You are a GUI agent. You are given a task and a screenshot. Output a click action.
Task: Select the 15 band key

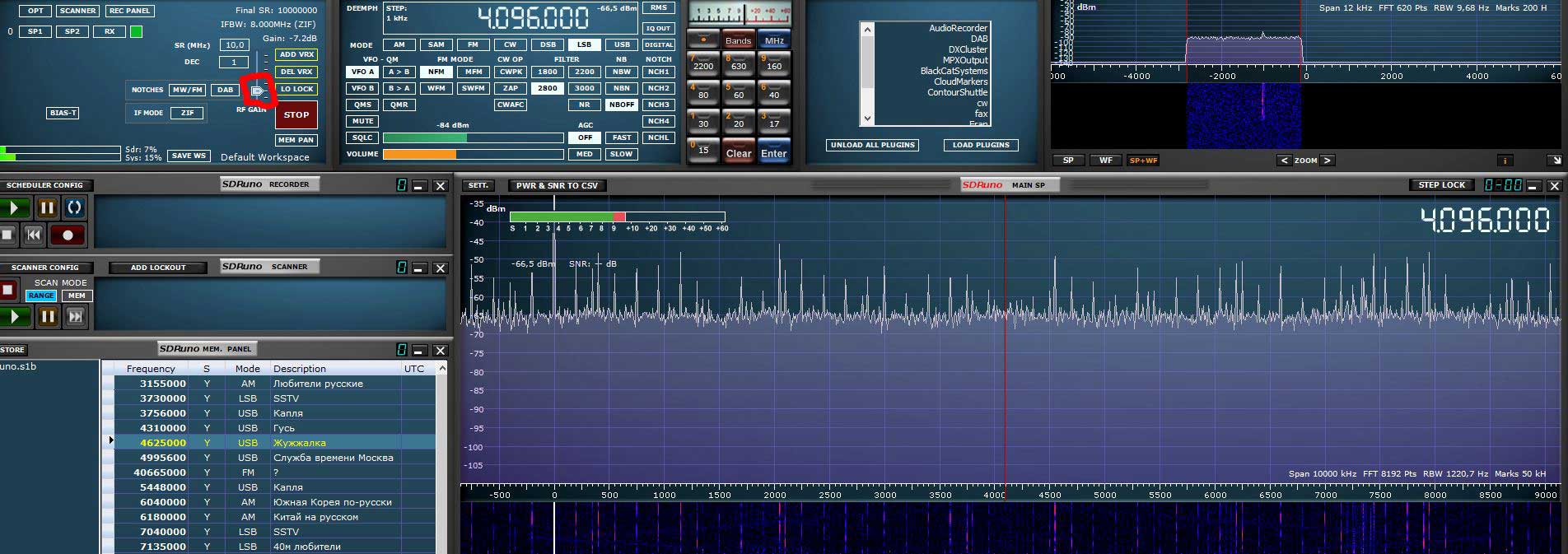703,149
